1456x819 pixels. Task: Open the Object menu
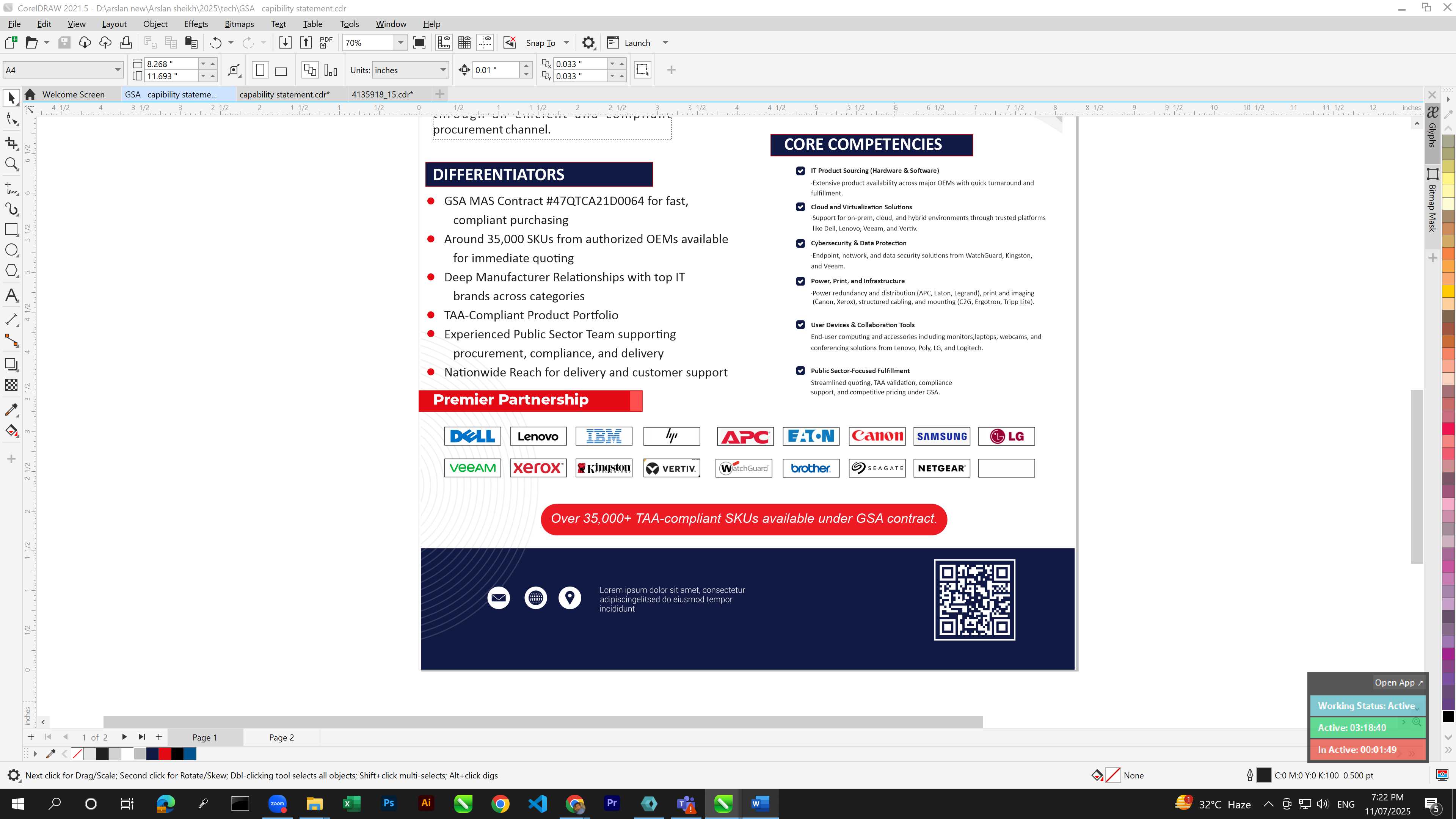[155, 24]
